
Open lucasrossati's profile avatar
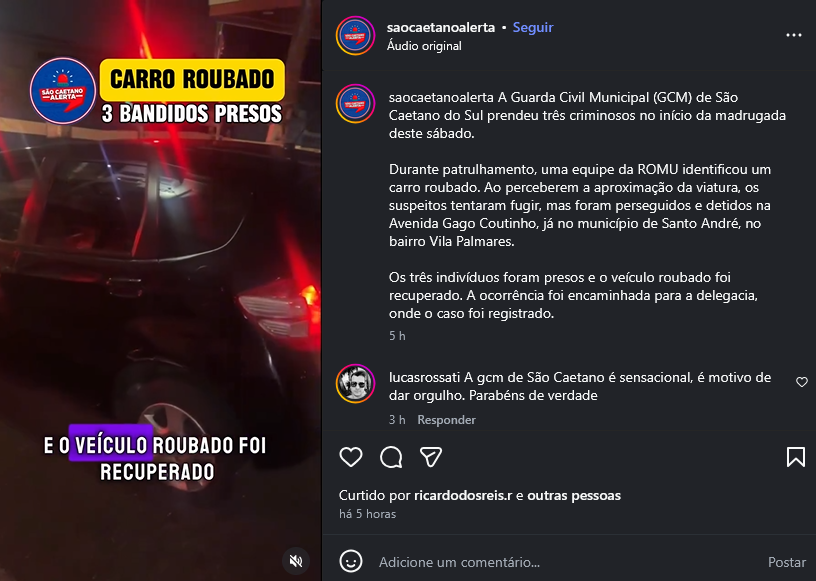click(x=355, y=384)
